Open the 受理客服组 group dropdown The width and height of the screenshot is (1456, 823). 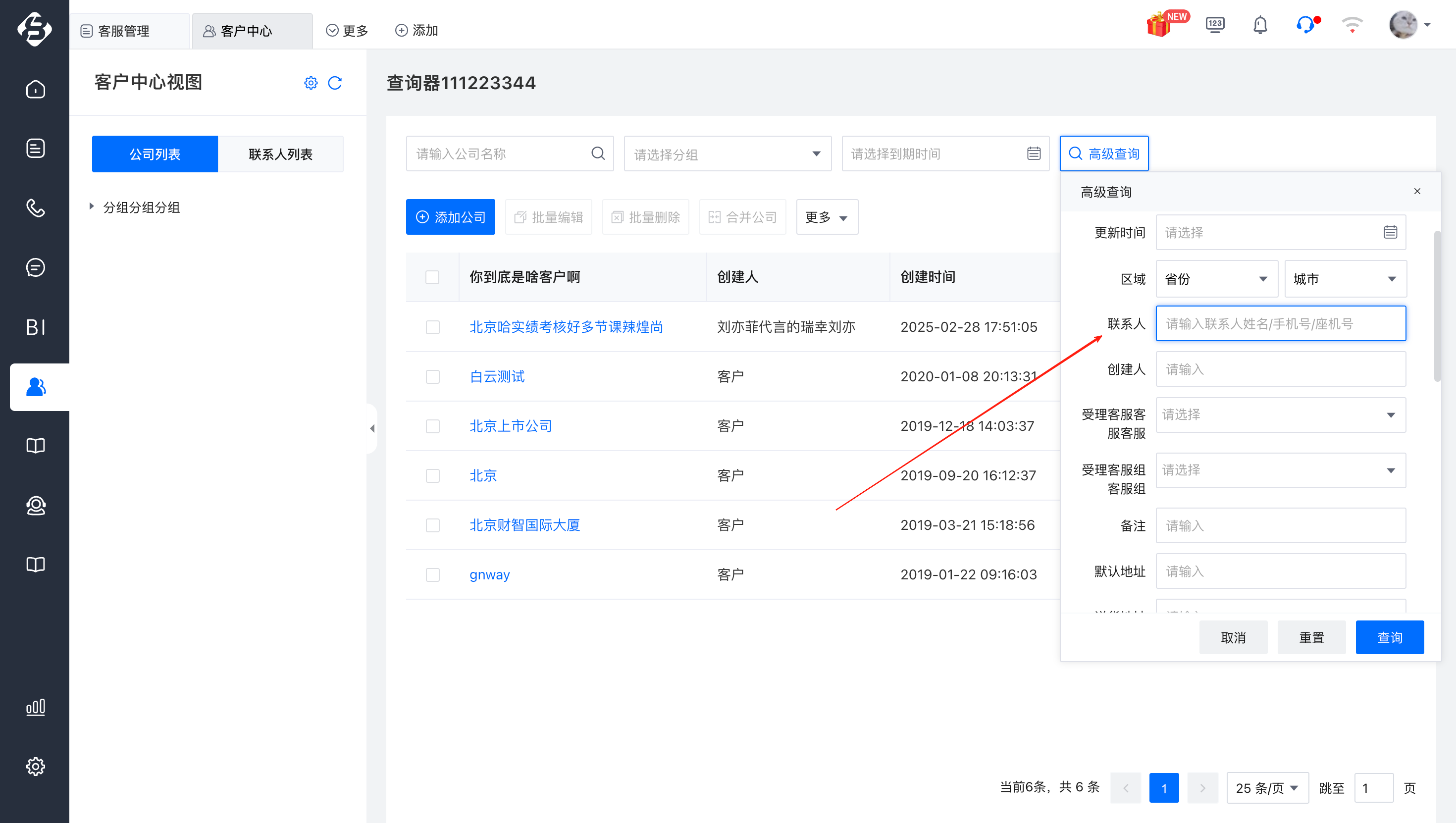coord(1280,470)
